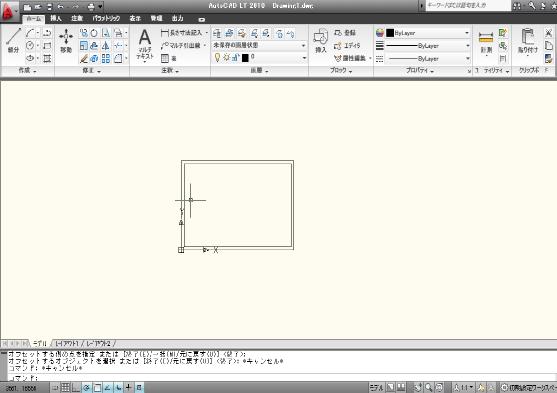
Task: Toggle layer 0 lock icon
Action: point(236,58)
